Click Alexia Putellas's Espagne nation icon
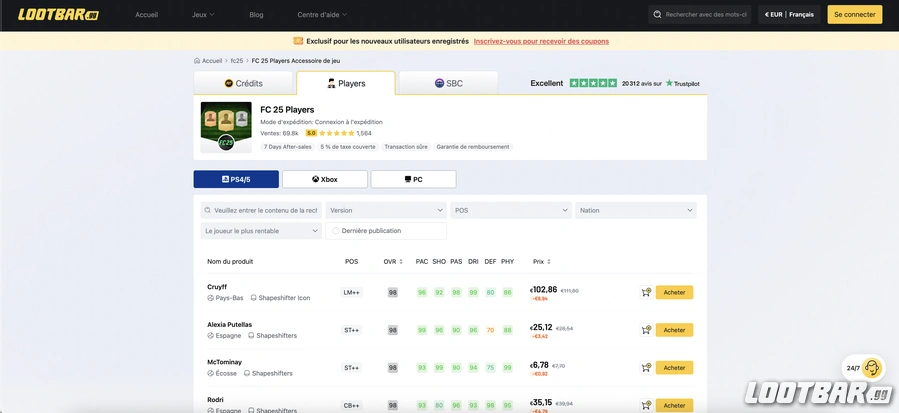 210,336
